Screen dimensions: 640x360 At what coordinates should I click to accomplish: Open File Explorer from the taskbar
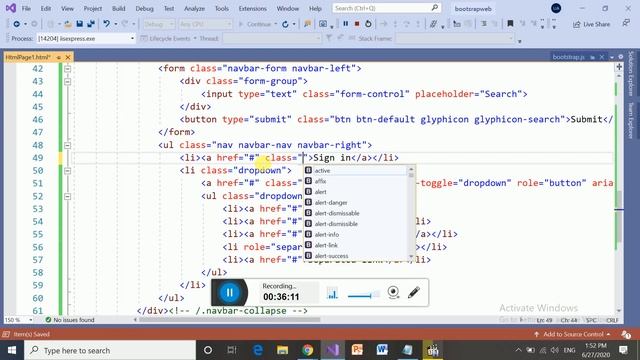pyautogui.click(x=282, y=350)
